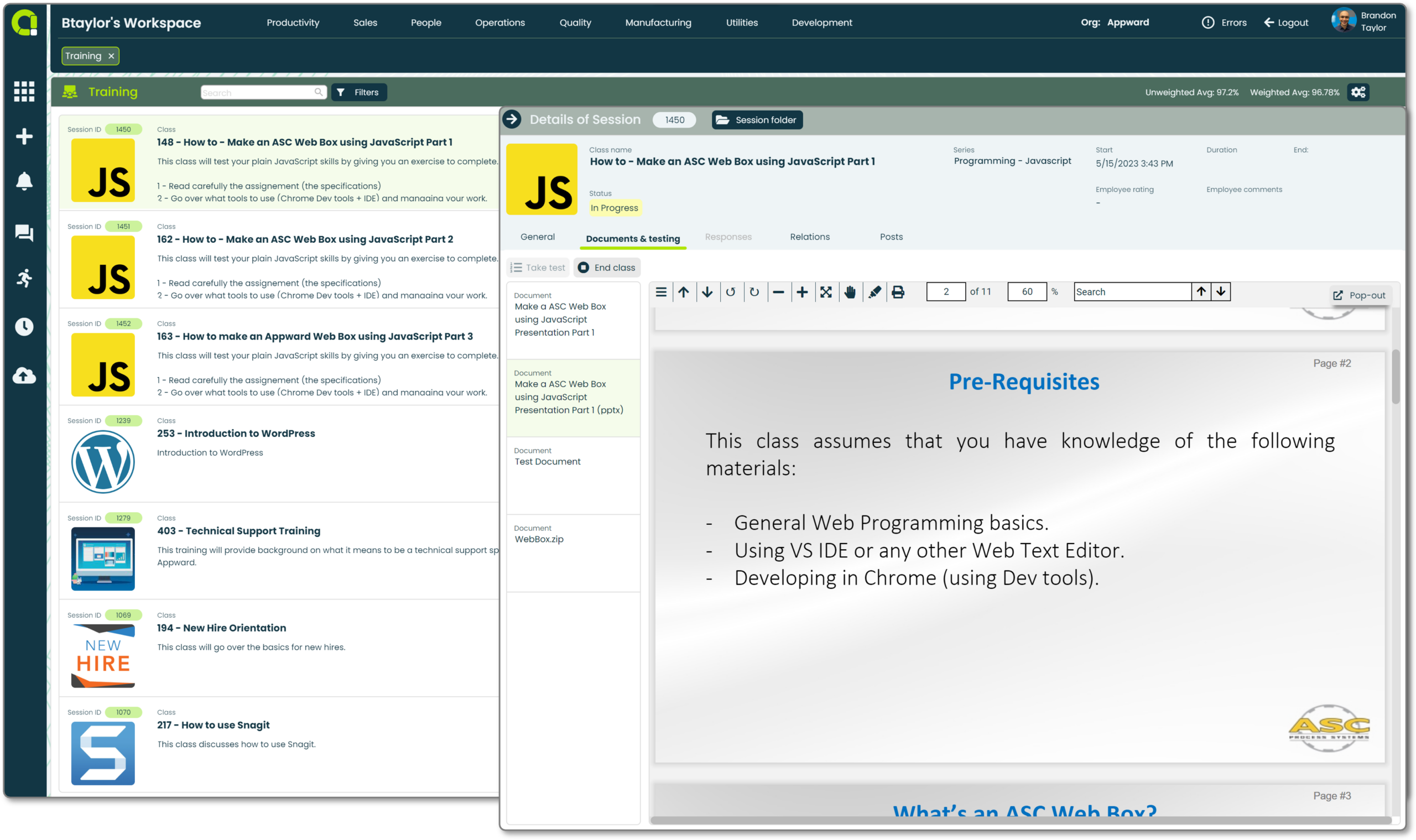Select session 1451 JavaScript Part 2 class
The width and height of the screenshot is (1416, 840).
pyautogui.click(x=280, y=260)
